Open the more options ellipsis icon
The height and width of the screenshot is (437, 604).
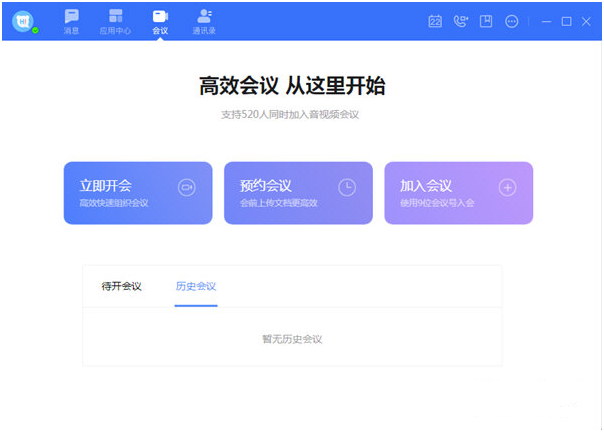512,21
